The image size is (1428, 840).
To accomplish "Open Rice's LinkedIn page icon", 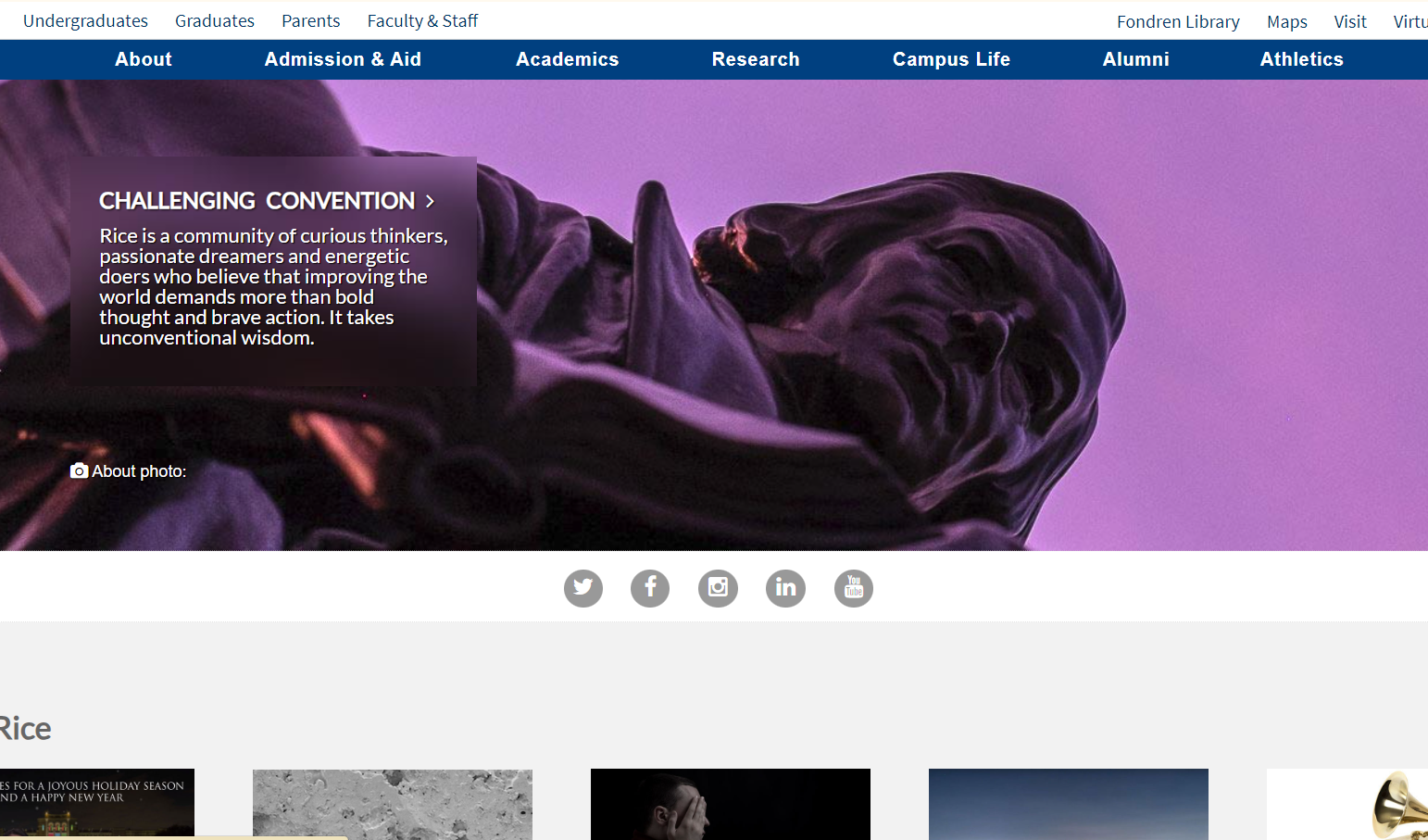I will pyautogui.click(x=785, y=588).
